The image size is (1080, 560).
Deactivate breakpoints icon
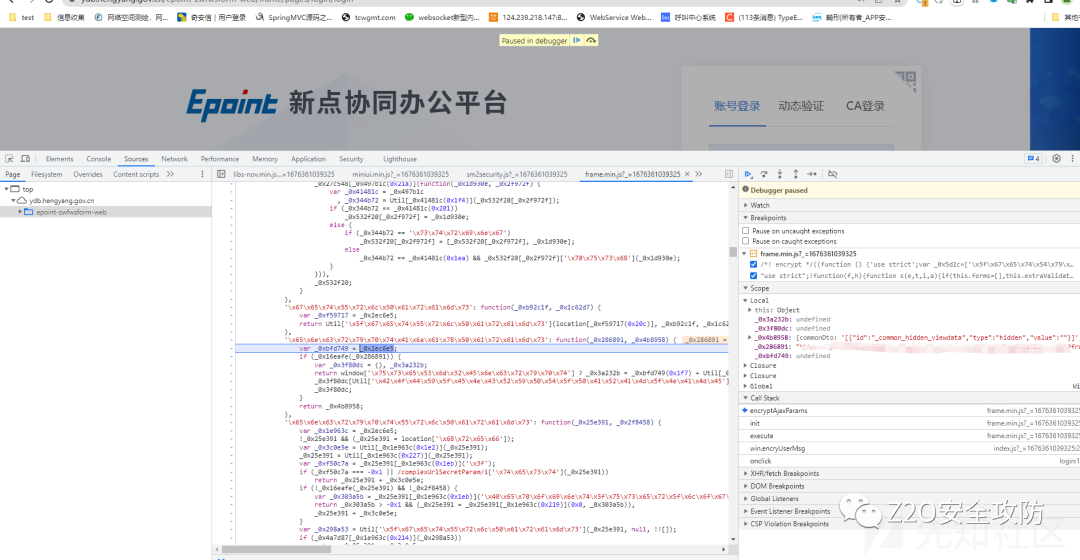click(x=832, y=174)
